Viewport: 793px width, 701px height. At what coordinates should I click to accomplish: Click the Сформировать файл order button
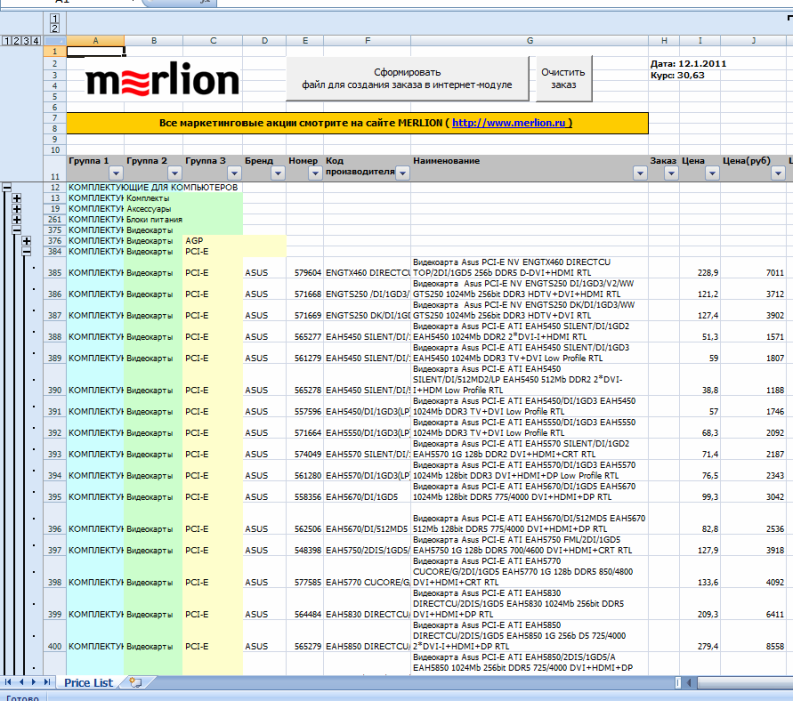click(408, 78)
